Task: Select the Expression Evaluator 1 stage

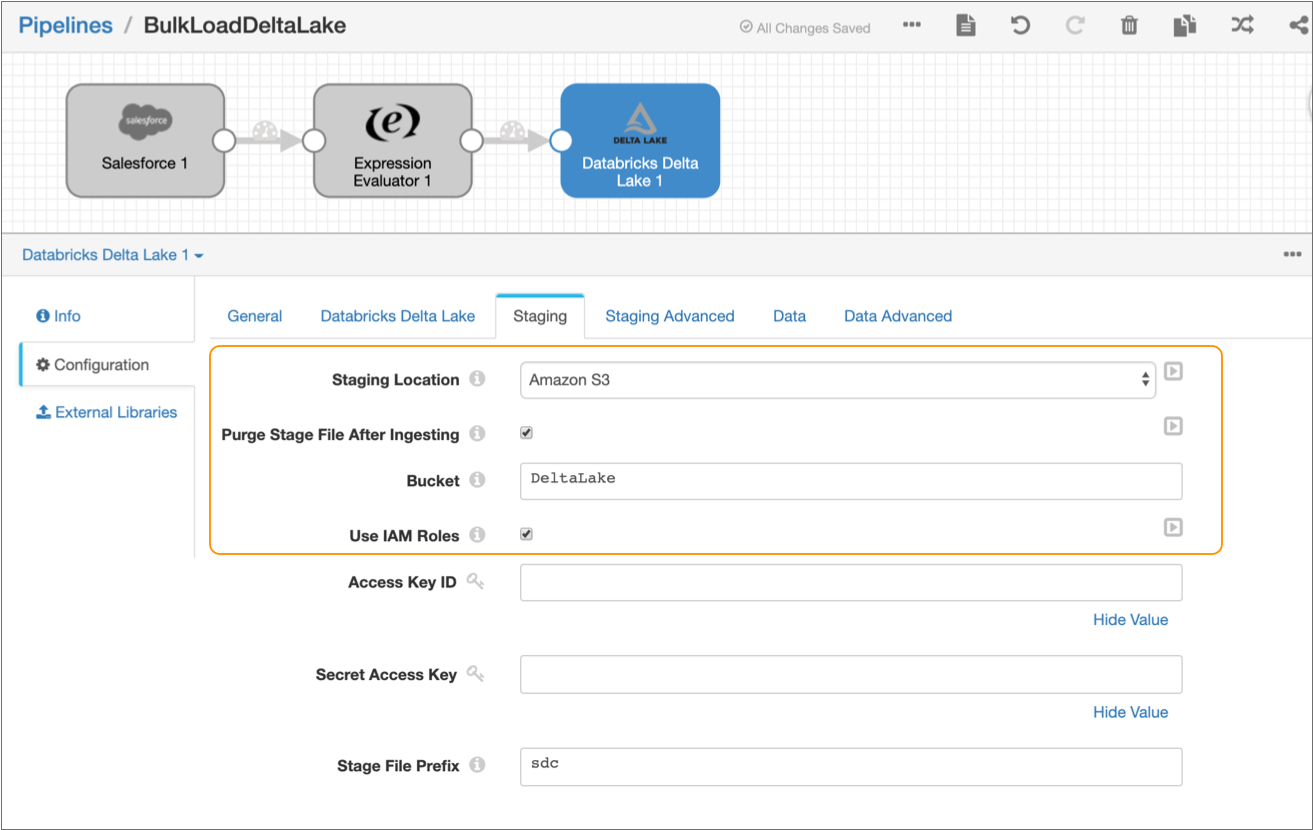Action: [x=392, y=140]
